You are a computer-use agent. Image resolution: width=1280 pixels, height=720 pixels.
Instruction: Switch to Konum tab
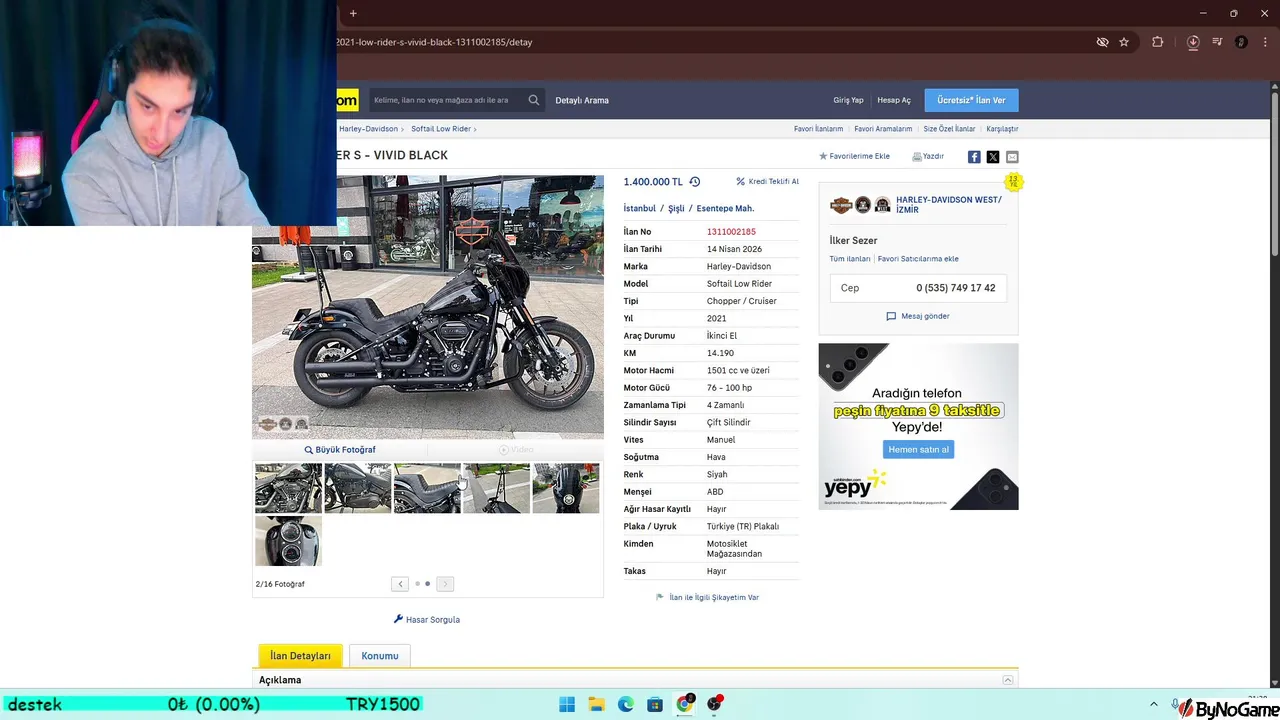(x=380, y=656)
